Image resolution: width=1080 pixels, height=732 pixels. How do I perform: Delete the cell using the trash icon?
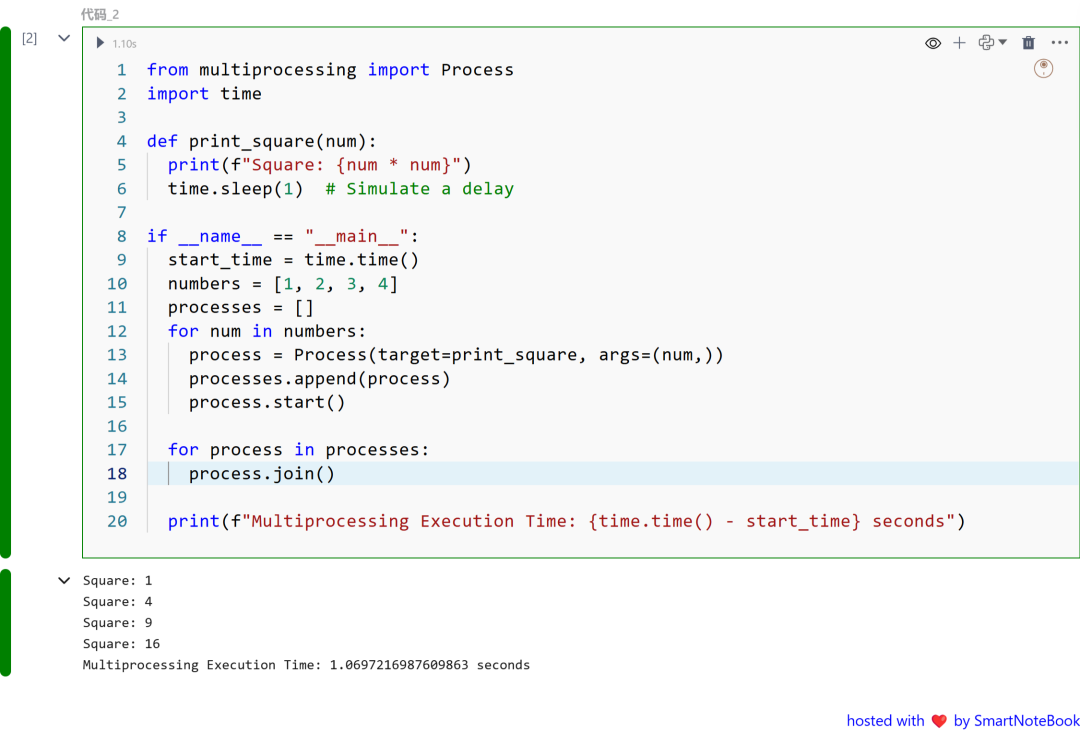click(1028, 43)
